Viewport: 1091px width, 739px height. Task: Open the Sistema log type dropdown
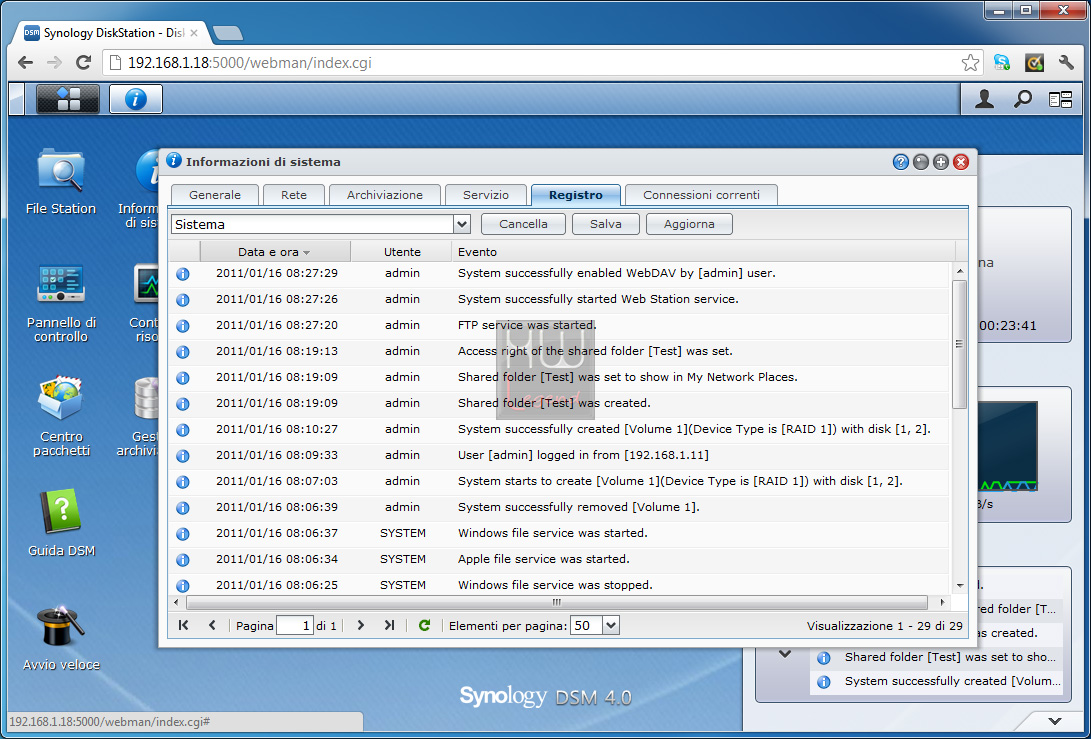(x=462, y=224)
